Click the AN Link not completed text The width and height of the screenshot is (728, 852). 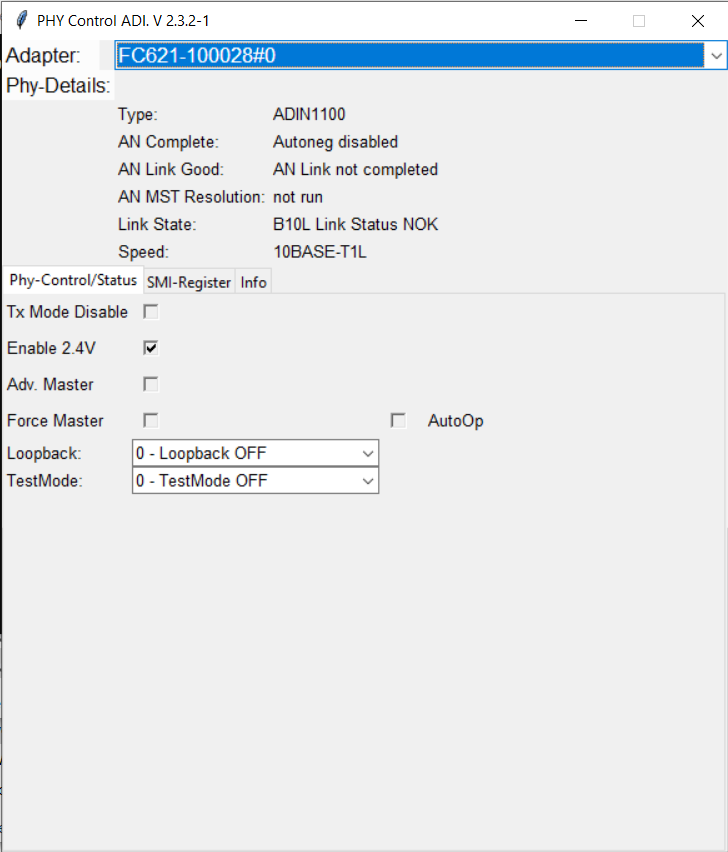click(x=355, y=170)
